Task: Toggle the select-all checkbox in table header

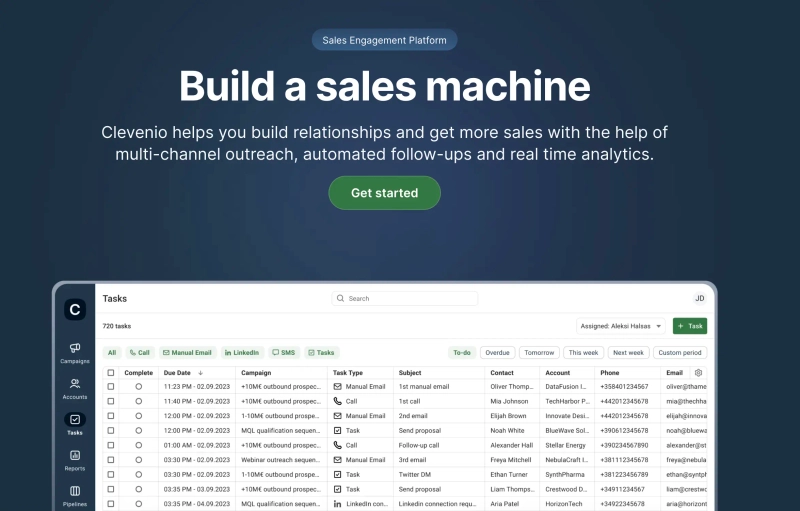Action: (x=111, y=373)
